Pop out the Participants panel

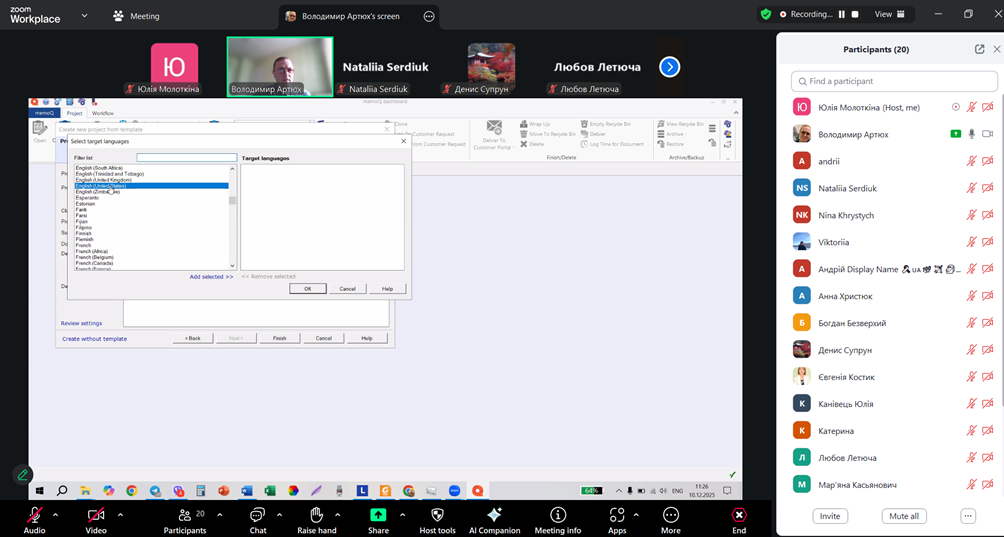pos(979,49)
